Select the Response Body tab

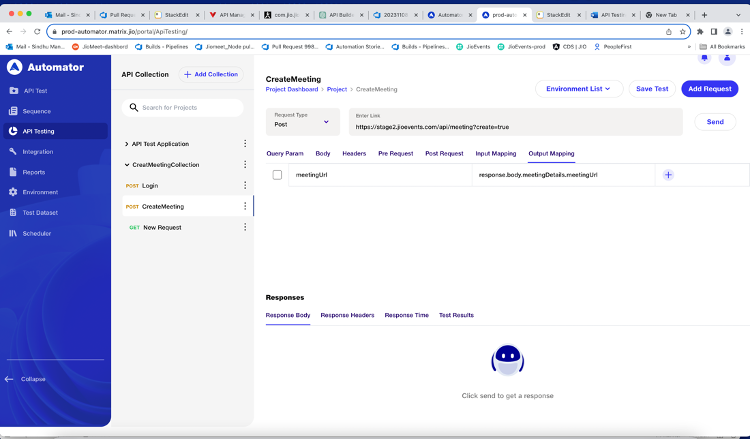tap(288, 315)
